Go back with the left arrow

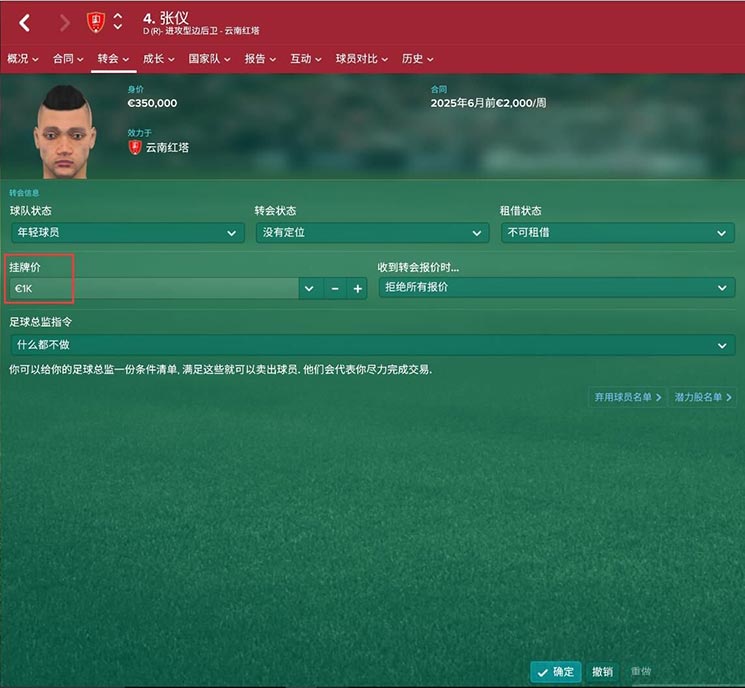pos(25,22)
